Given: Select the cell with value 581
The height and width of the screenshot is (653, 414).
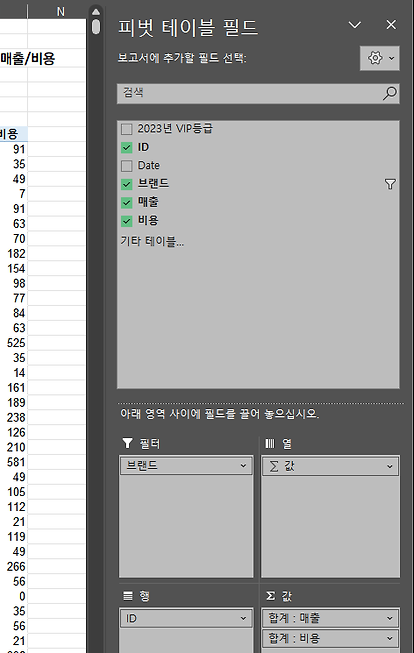Looking at the screenshot, I should pyautogui.click(x=14, y=462).
